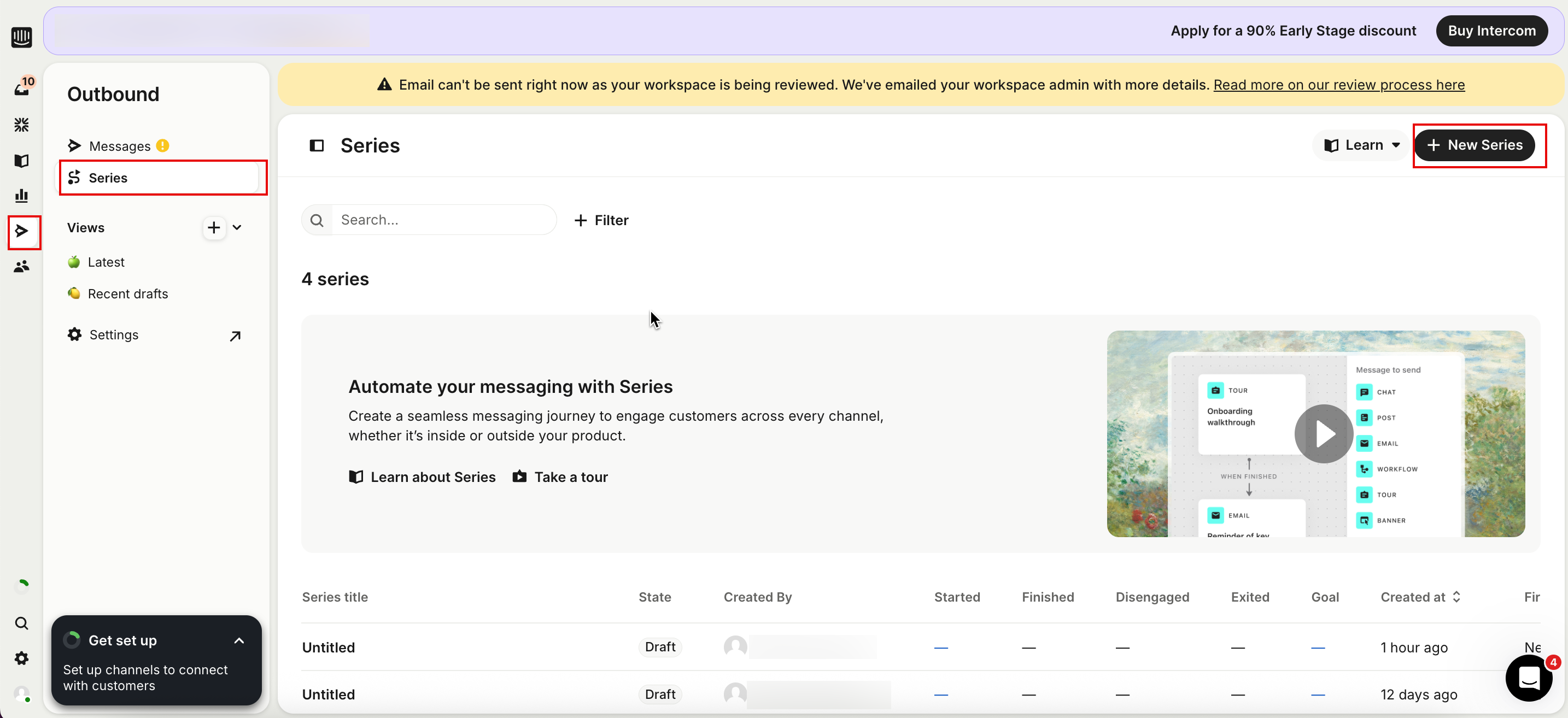The image size is (1568, 718).
Task: Click the external arrow next to Settings
Action: 235,336
